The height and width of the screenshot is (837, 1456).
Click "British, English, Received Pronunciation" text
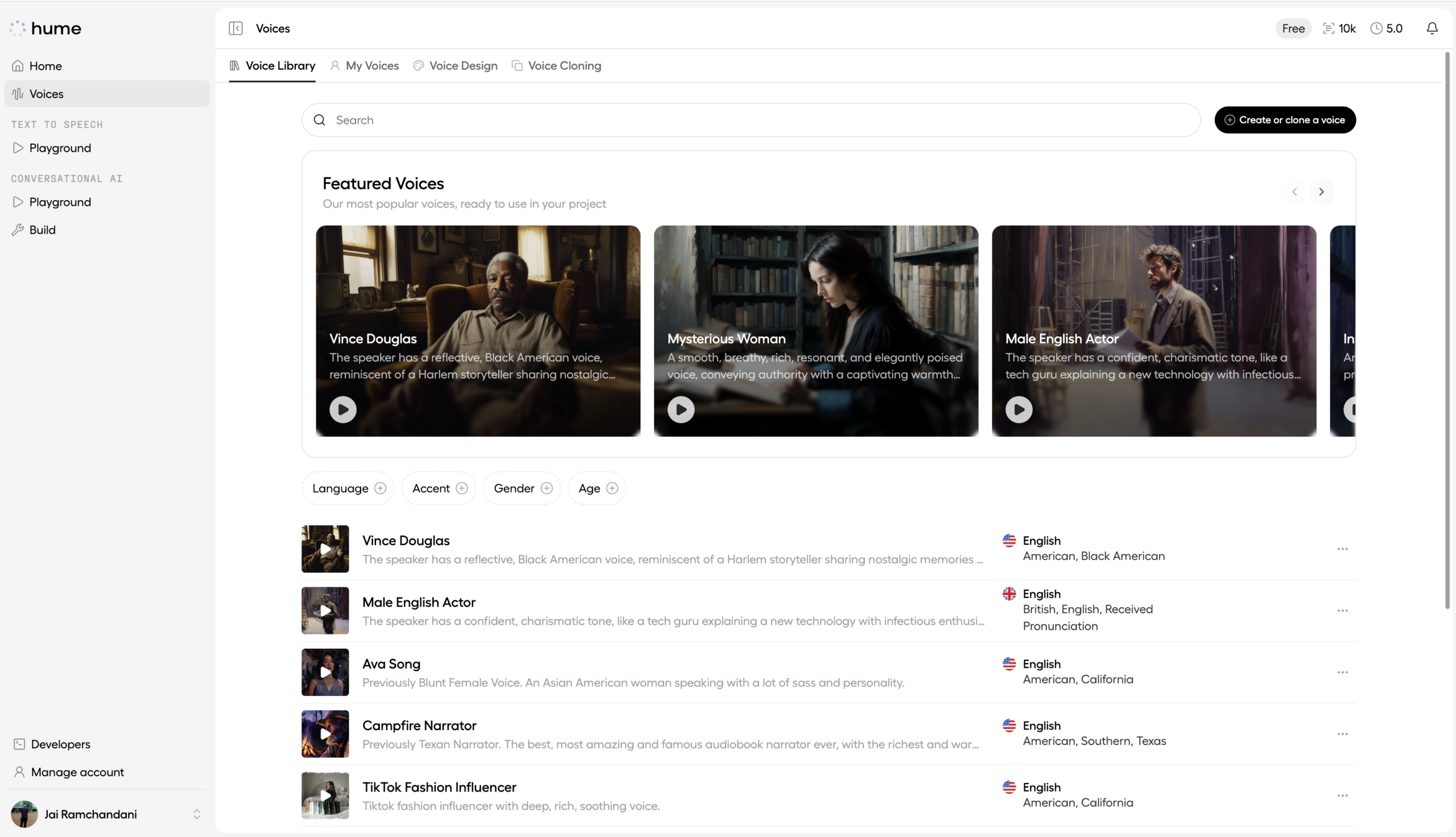coord(1087,618)
